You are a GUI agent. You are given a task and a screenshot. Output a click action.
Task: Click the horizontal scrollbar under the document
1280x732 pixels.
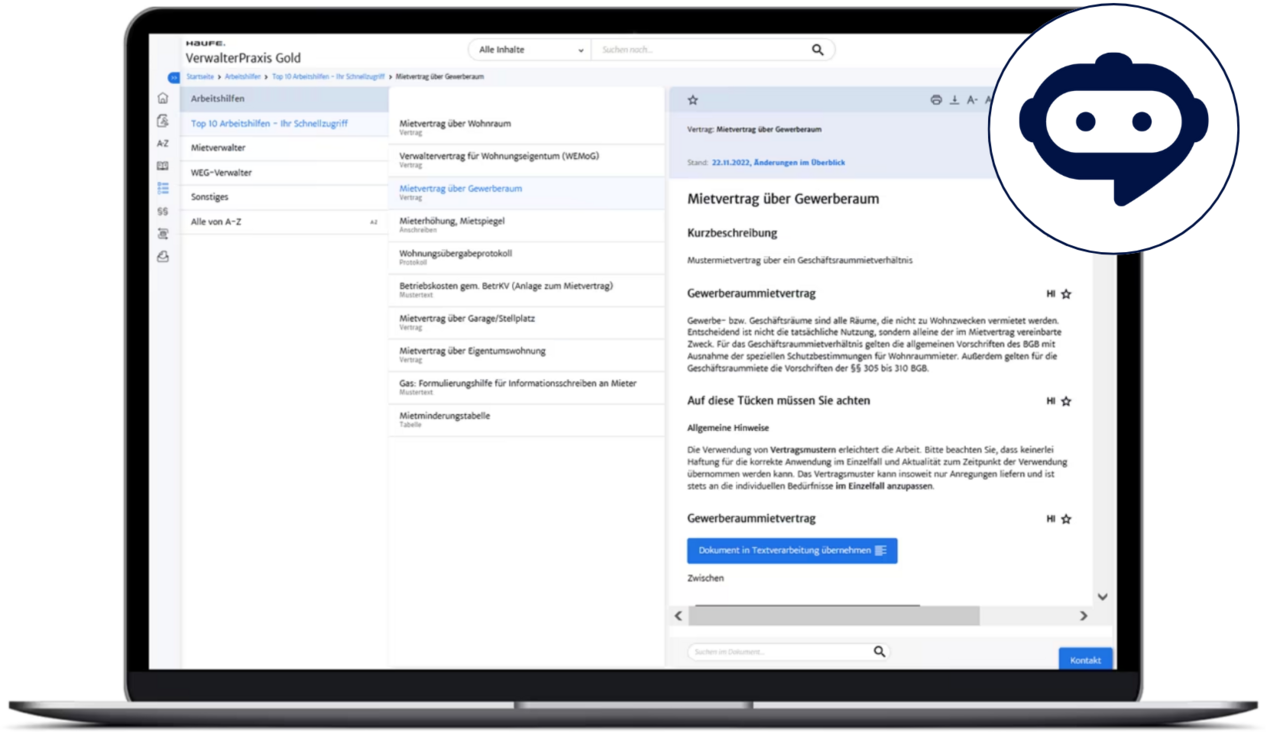(x=835, y=616)
